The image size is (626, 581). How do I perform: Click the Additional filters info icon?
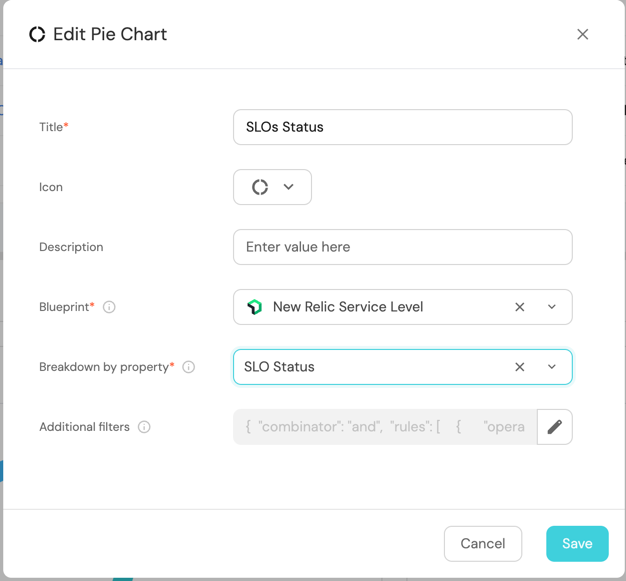coord(144,427)
